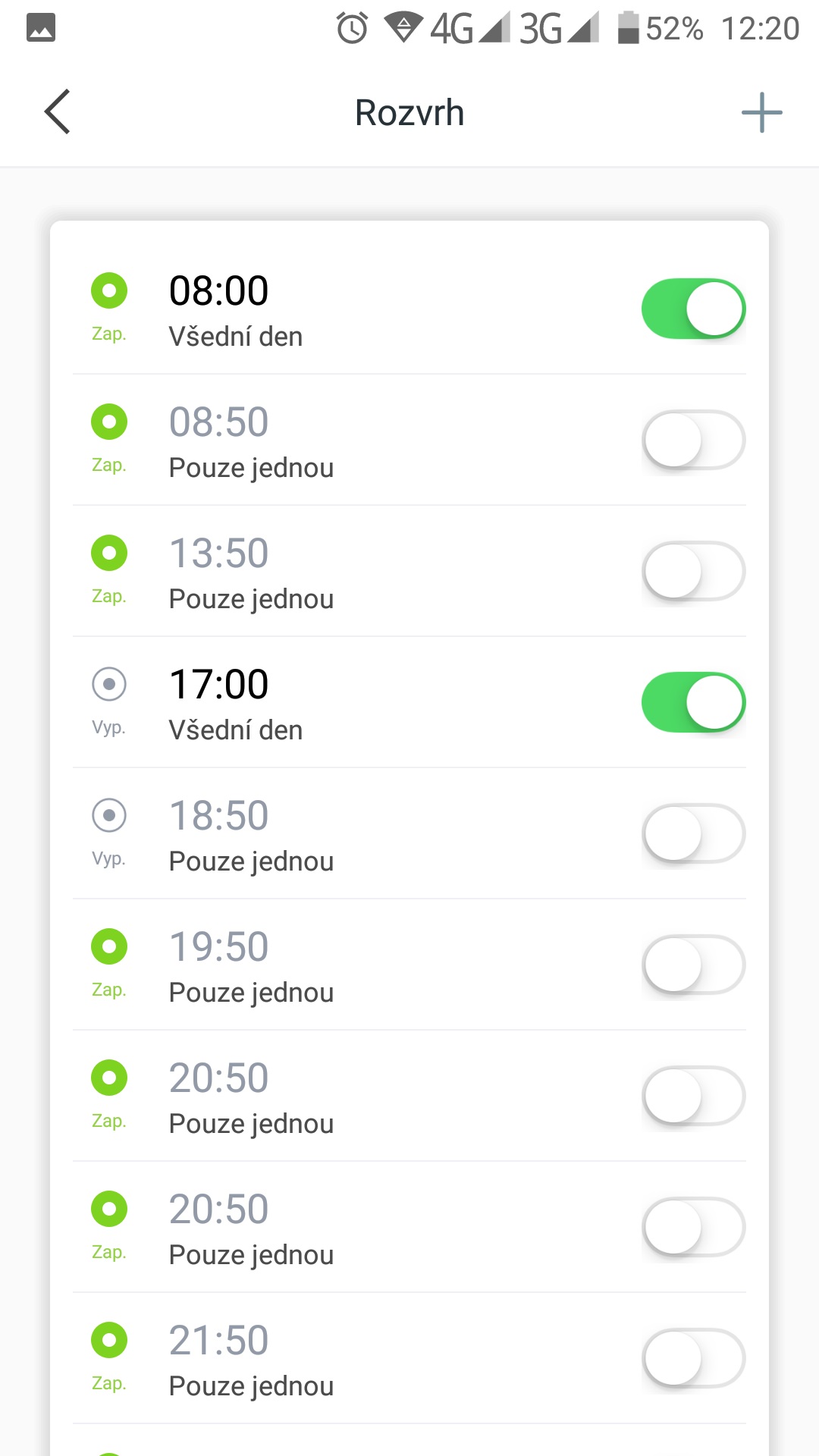Screen dimensions: 819x1456
Task: Tap the battery icon in status bar
Action: coord(628,28)
